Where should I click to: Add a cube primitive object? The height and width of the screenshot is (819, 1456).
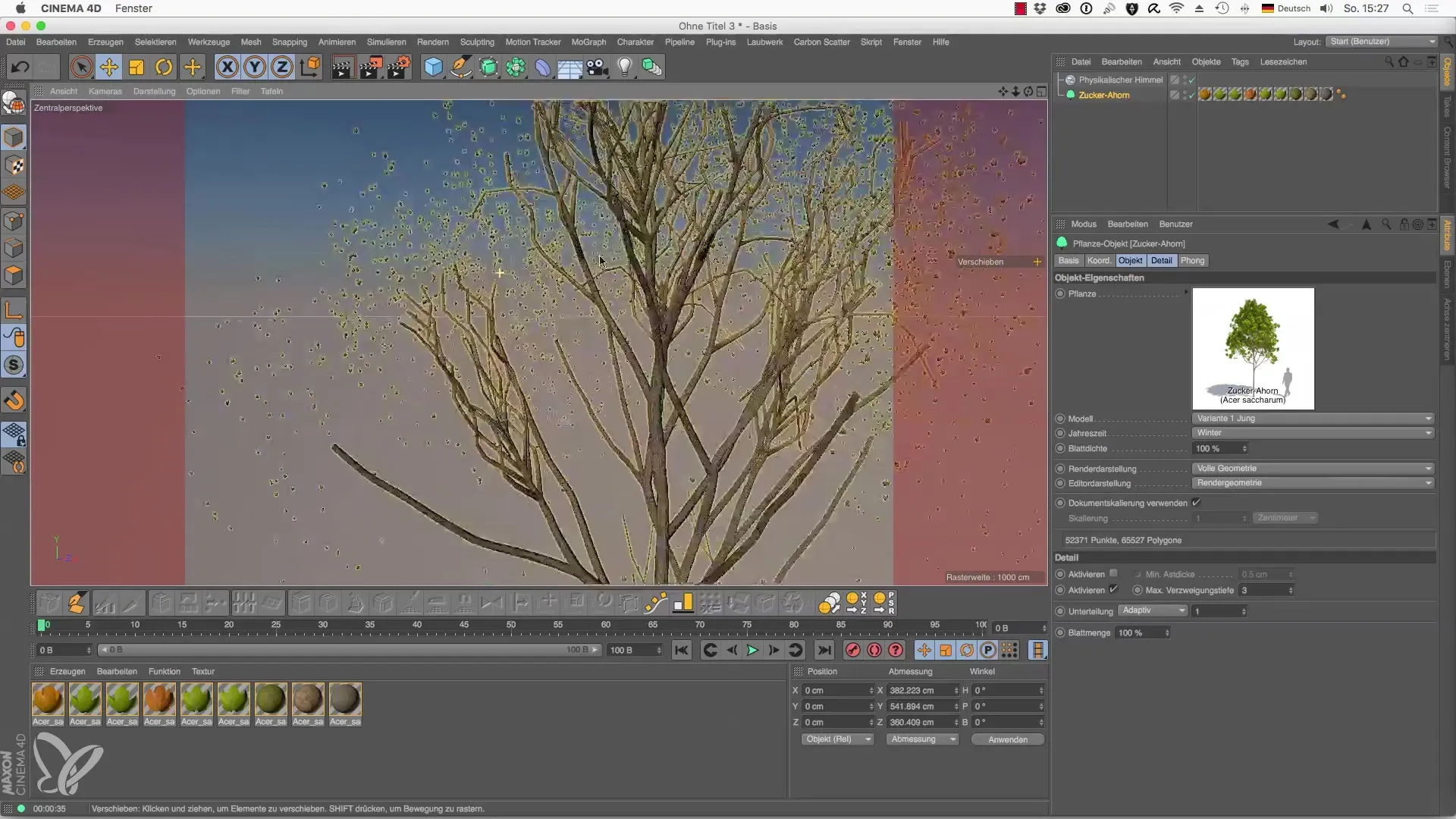point(433,67)
